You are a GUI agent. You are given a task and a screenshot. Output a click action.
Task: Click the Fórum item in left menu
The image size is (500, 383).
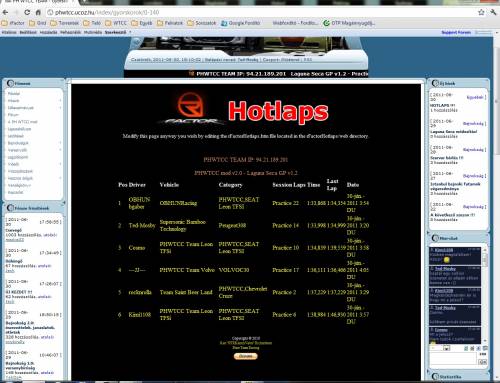tap(13, 115)
